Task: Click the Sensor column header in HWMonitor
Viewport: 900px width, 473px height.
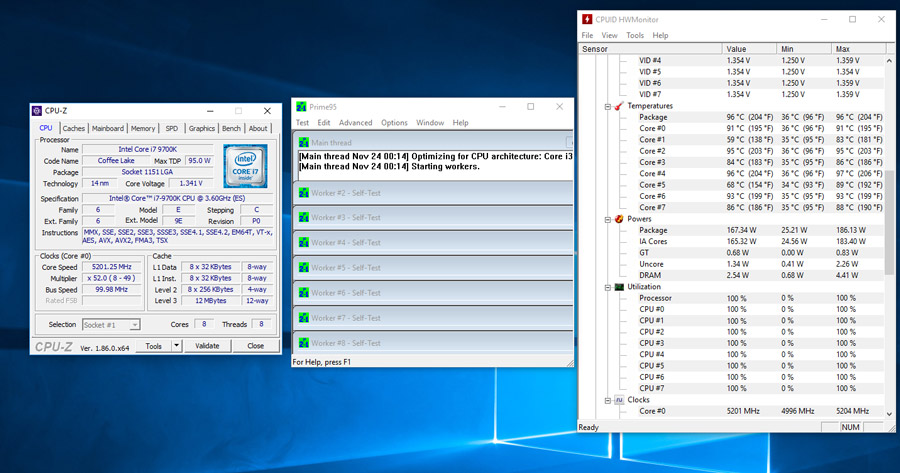Action: pyautogui.click(x=650, y=49)
